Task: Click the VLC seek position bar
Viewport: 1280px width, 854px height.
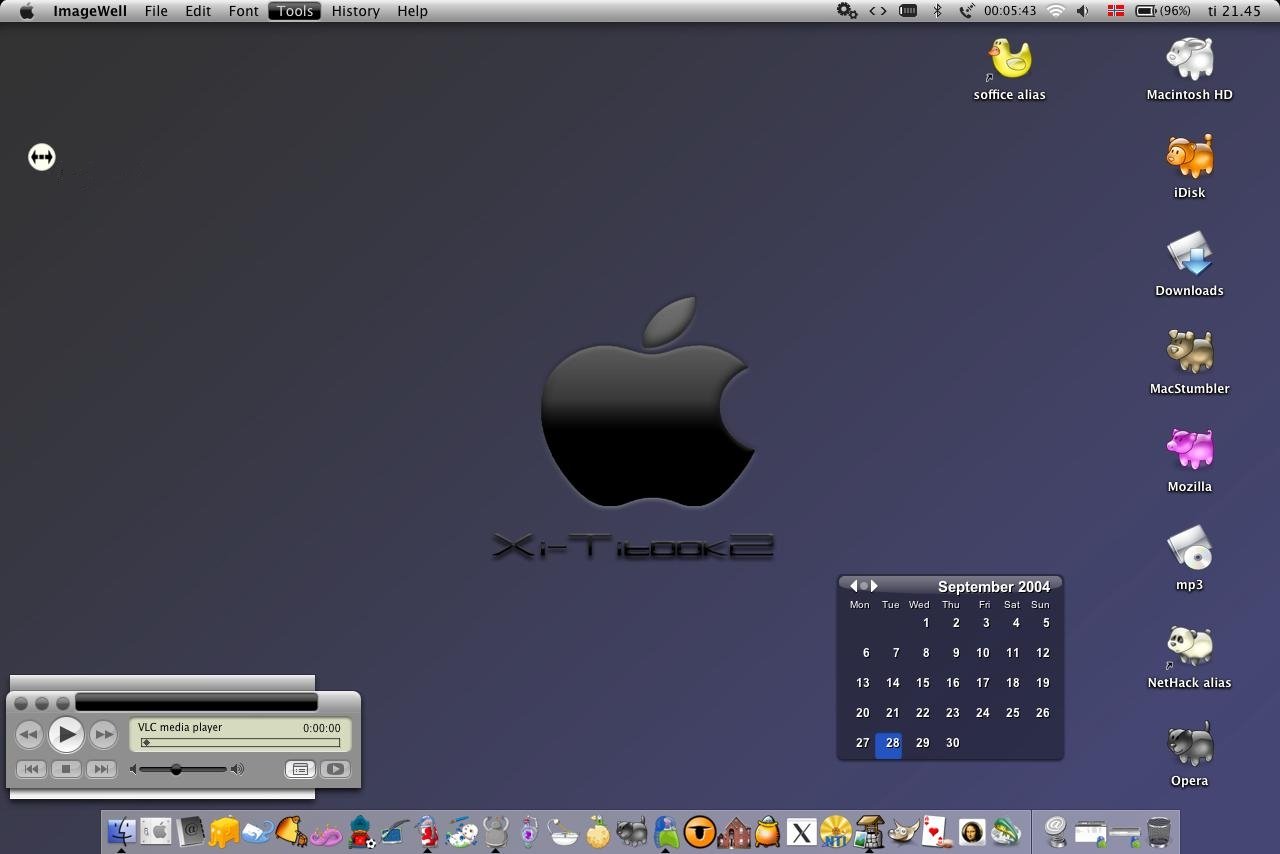Action: pos(240,742)
